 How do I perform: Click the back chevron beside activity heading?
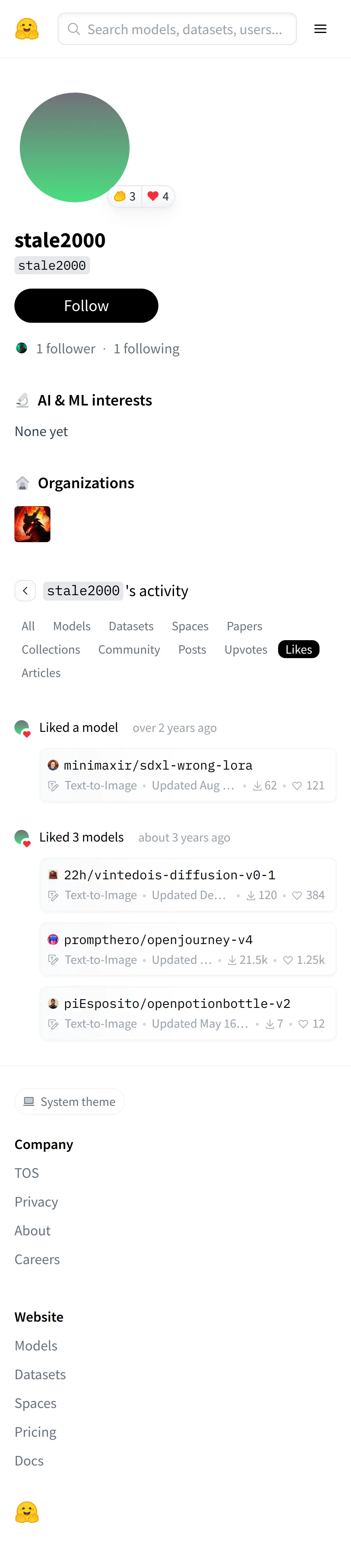25,590
